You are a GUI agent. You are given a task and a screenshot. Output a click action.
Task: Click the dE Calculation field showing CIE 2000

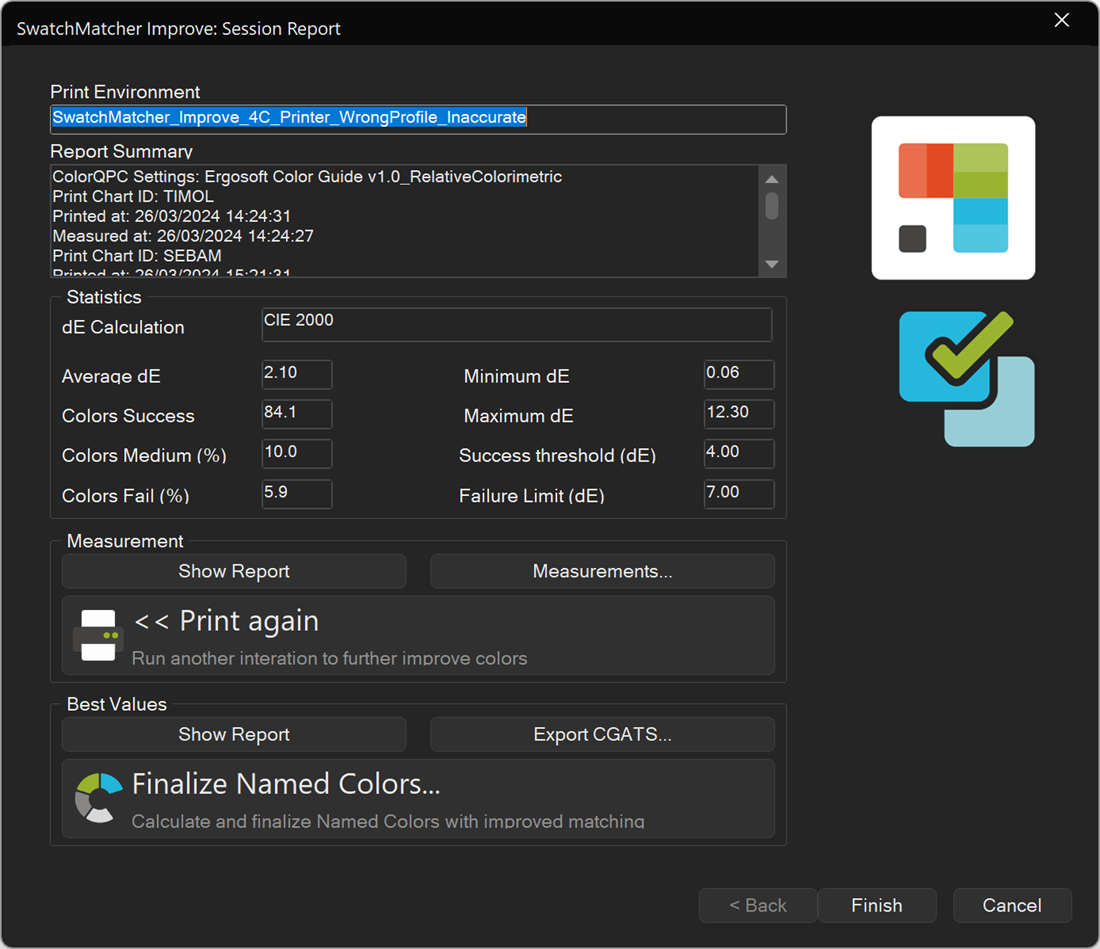[517, 325]
